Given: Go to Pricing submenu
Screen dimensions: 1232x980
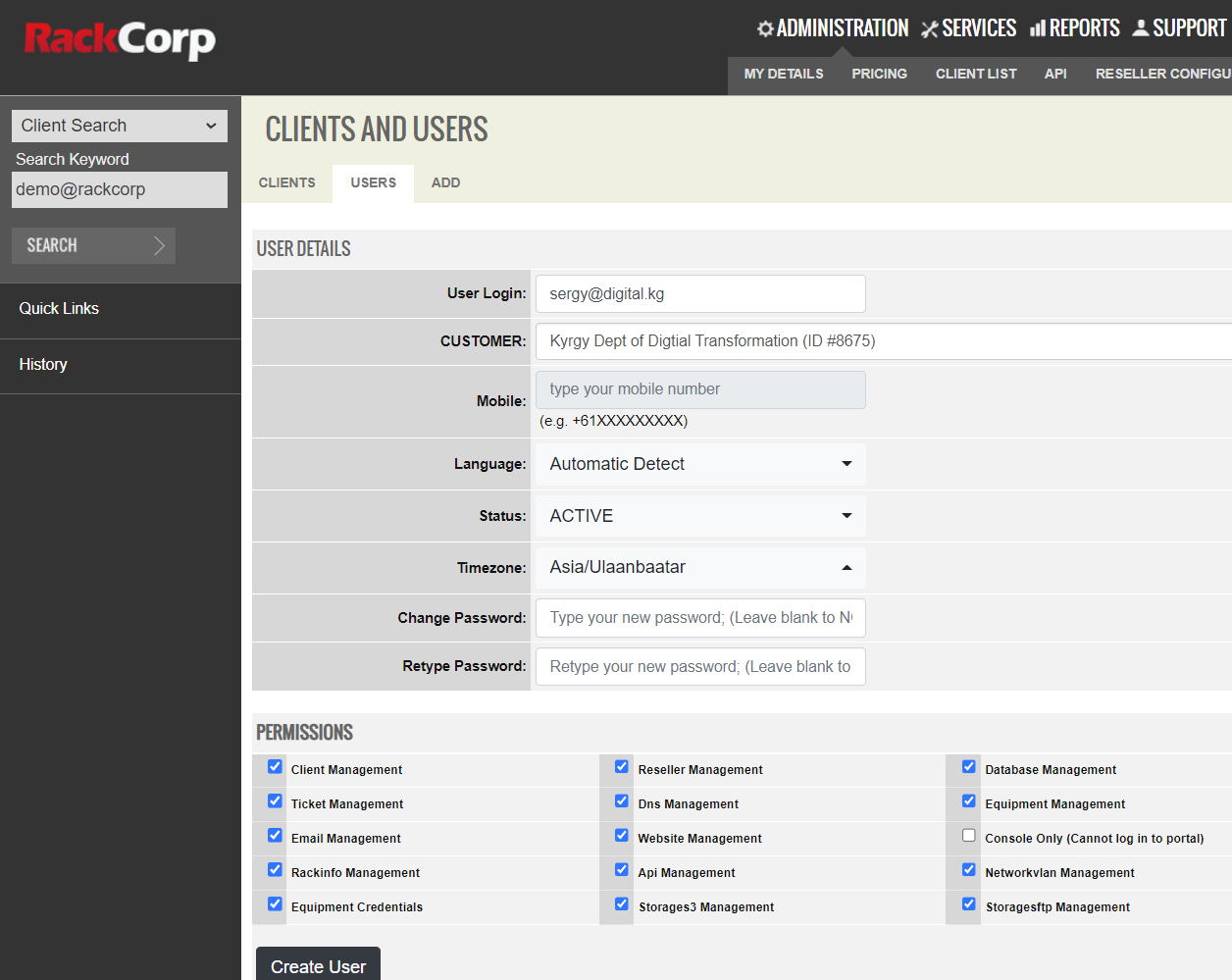Looking at the screenshot, I should 880,74.
